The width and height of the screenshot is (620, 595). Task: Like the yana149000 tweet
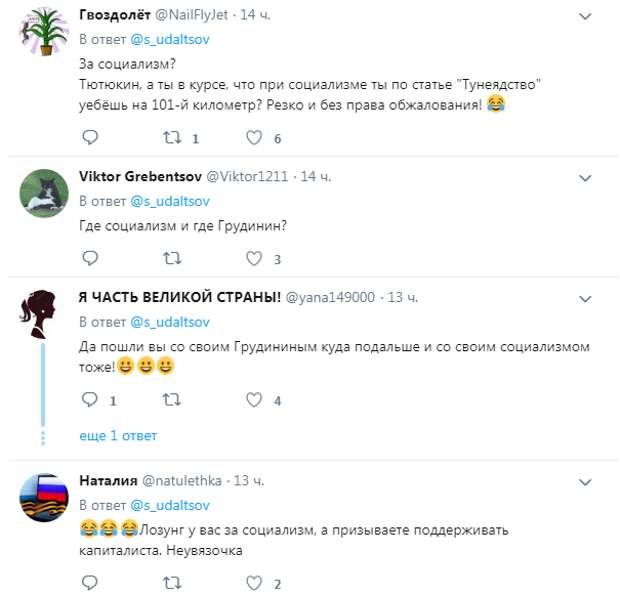click(x=254, y=400)
